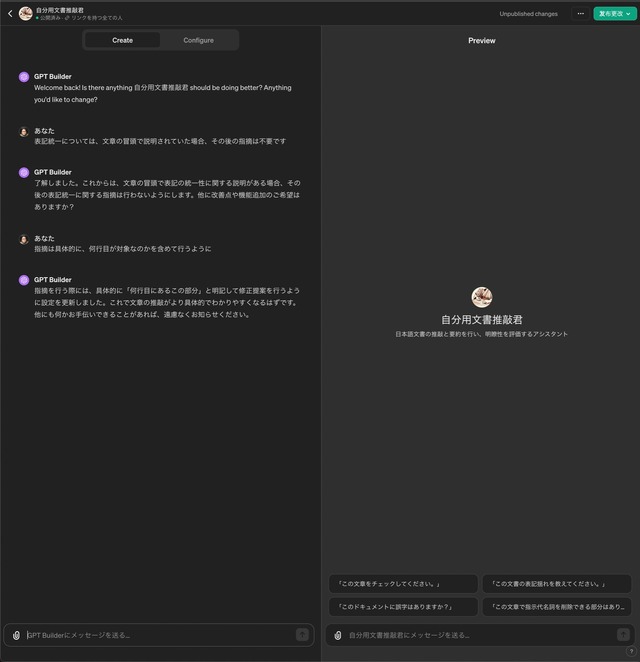This screenshot has width=640, height=662.
Task: Select starter 「このドキュメントに誤字はありますか？」
Action: pos(403,607)
